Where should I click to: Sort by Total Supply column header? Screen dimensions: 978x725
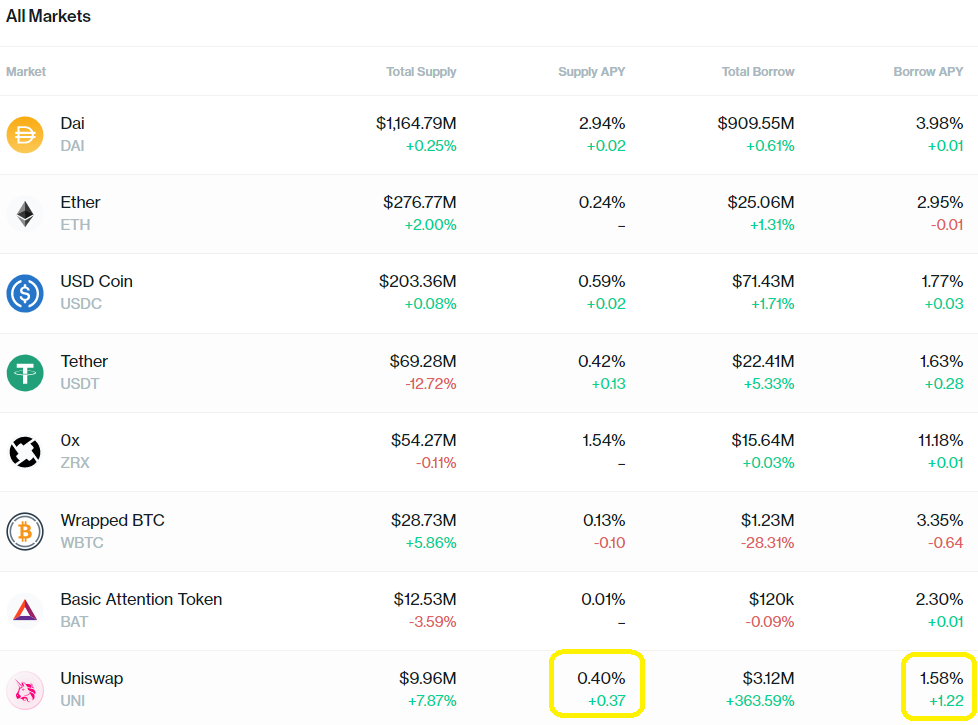point(421,72)
